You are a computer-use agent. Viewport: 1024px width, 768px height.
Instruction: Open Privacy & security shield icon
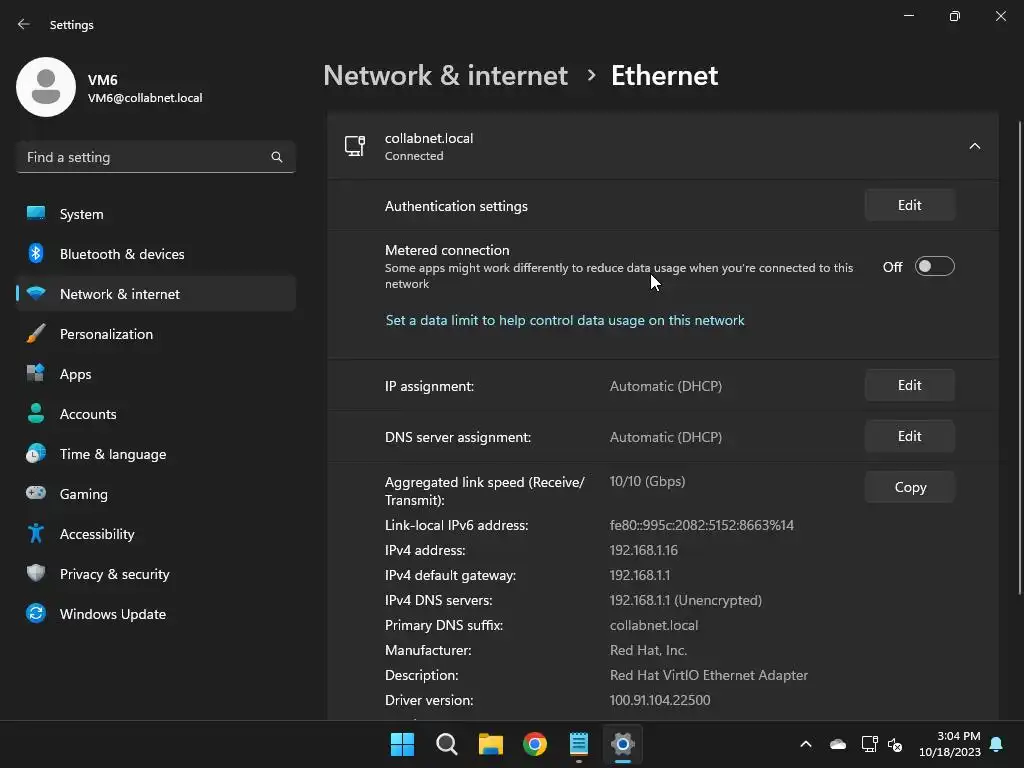click(36, 574)
